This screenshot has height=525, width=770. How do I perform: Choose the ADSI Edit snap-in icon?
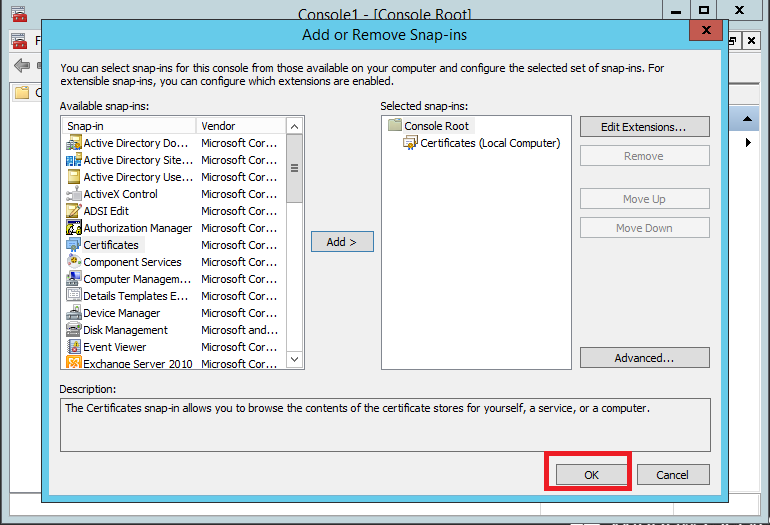pyautogui.click(x=73, y=211)
